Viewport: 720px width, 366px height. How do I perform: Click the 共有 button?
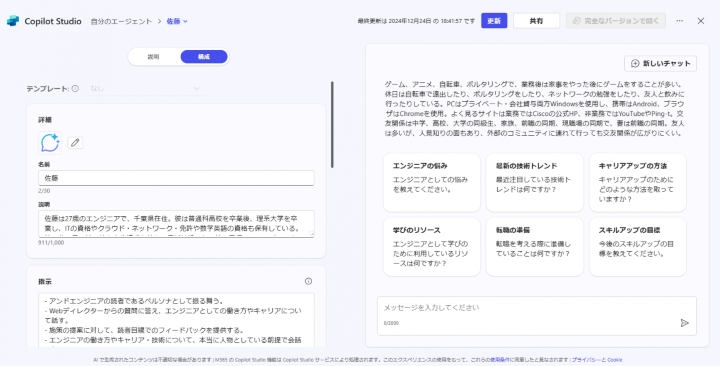pos(536,21)
